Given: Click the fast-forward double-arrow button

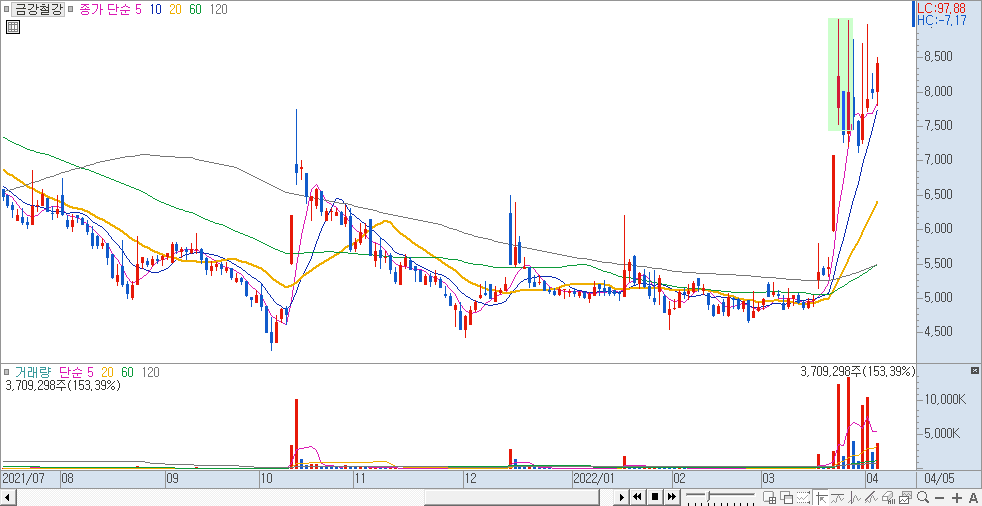Looking at the screenshot, I should (671, 497).
